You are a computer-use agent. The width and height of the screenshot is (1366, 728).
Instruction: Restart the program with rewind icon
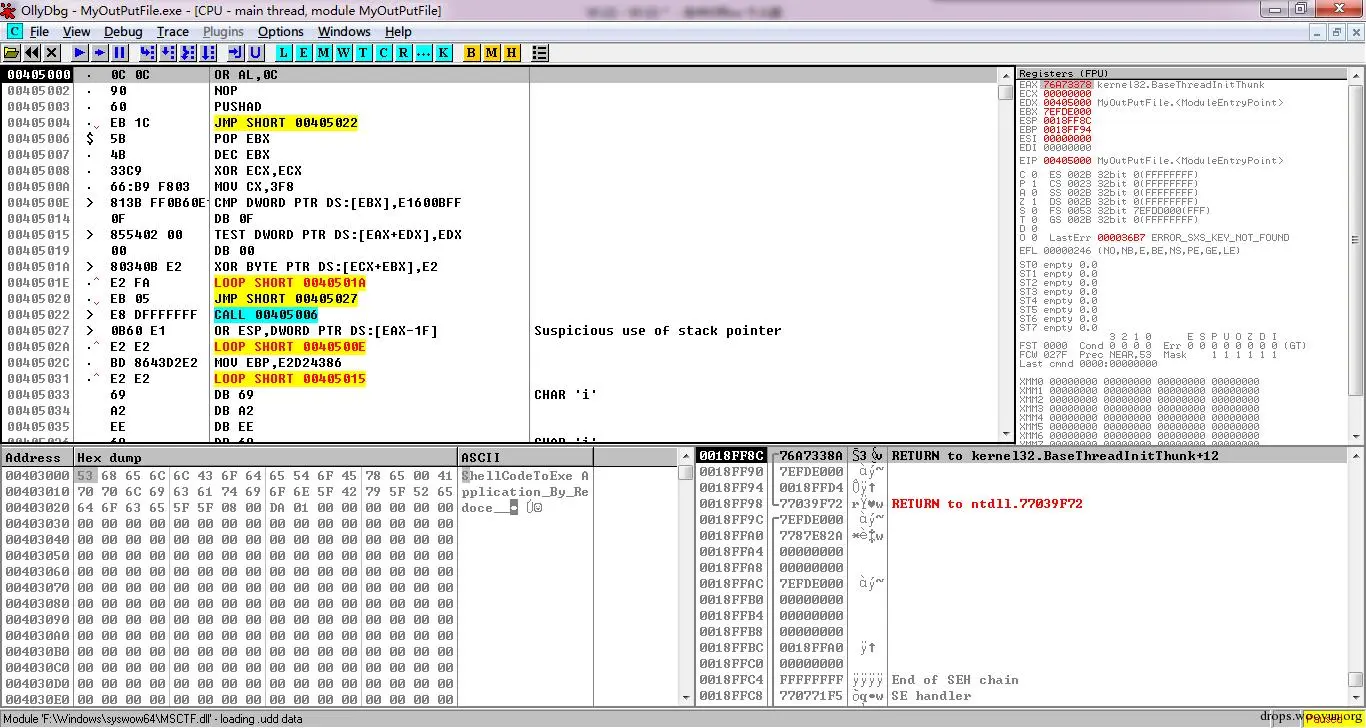[32, 53]
